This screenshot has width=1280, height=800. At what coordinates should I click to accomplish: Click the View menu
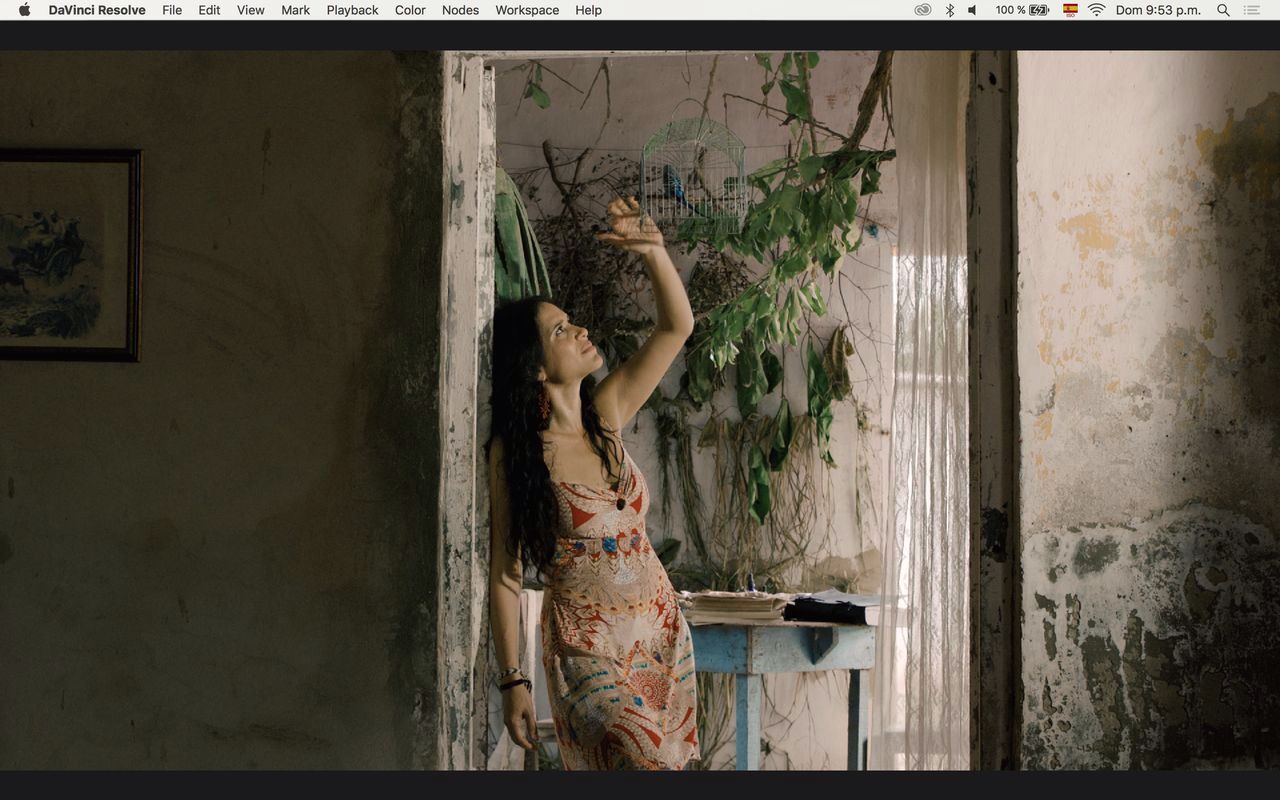pyautogui.click(x=251, y=10)
